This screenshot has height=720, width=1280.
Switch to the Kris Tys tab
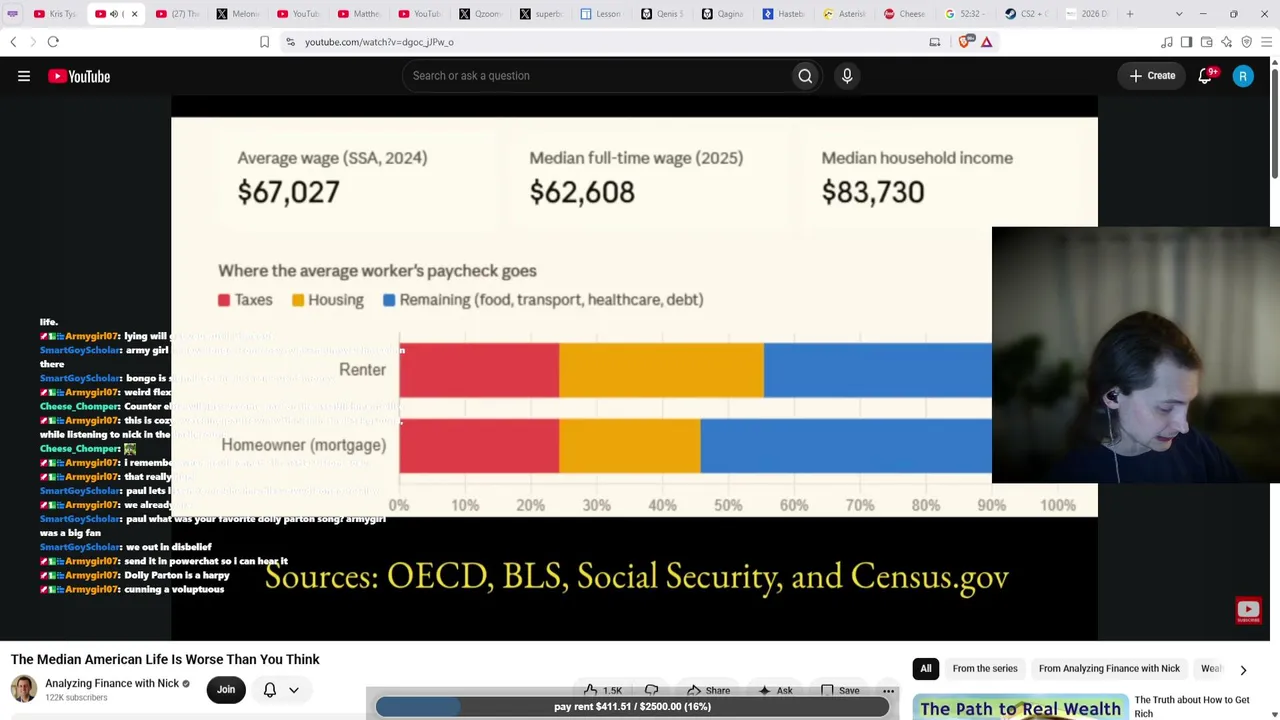pyautogui.click(x=55, y=14)
